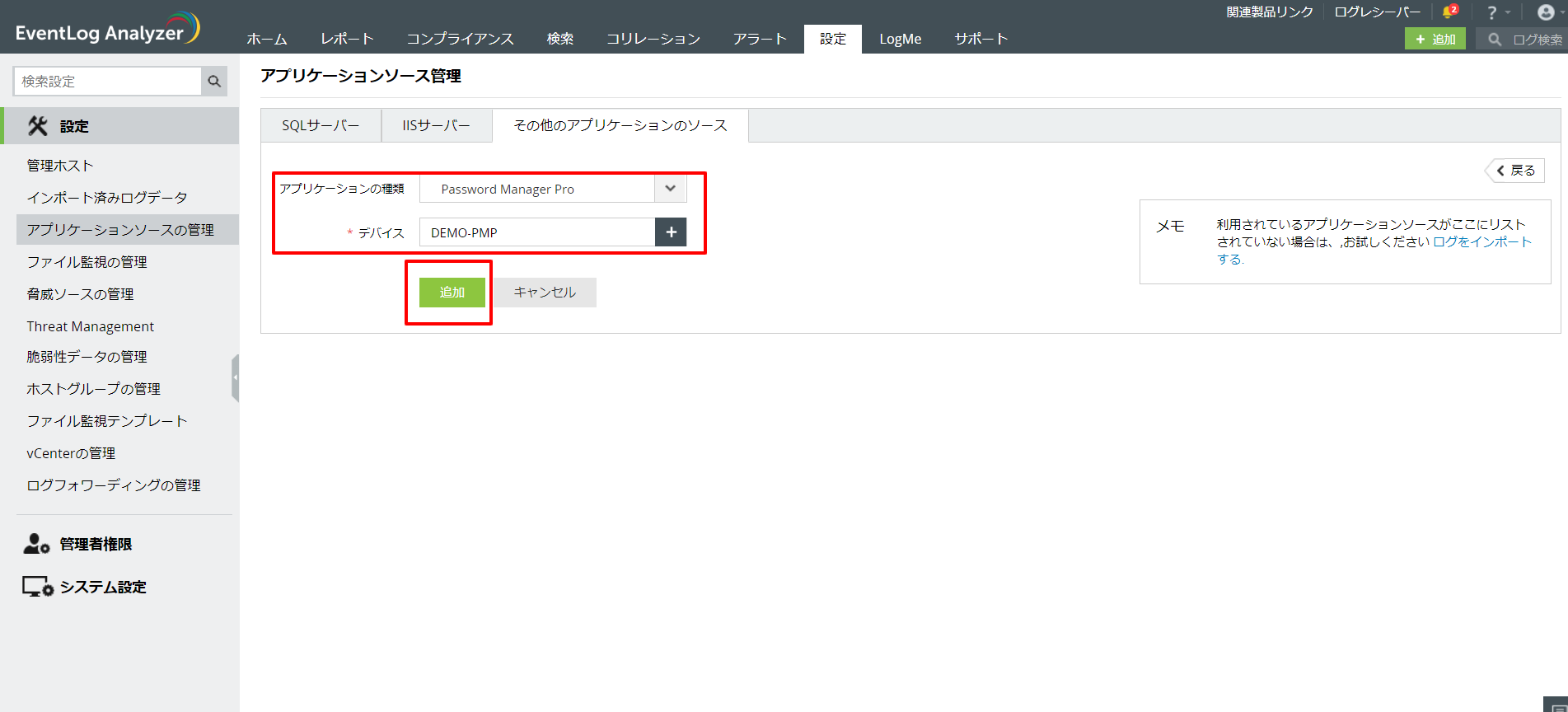
Task: Select その他のアプリケーションのソース tab
Action: 620,125
